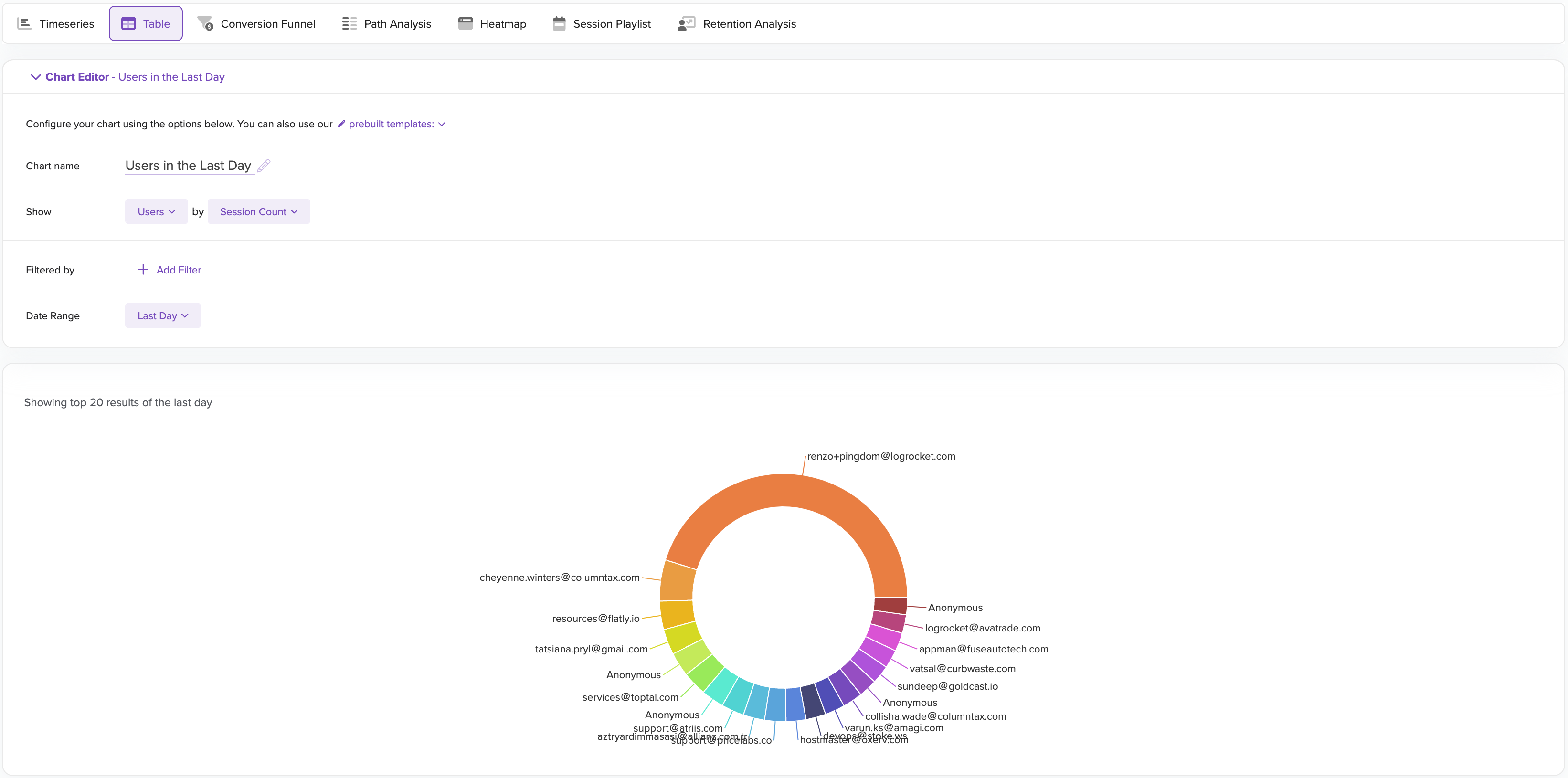1568x778 pixels.
Task: Click 'Showing top 20 results' text
Action: point(118,403)
